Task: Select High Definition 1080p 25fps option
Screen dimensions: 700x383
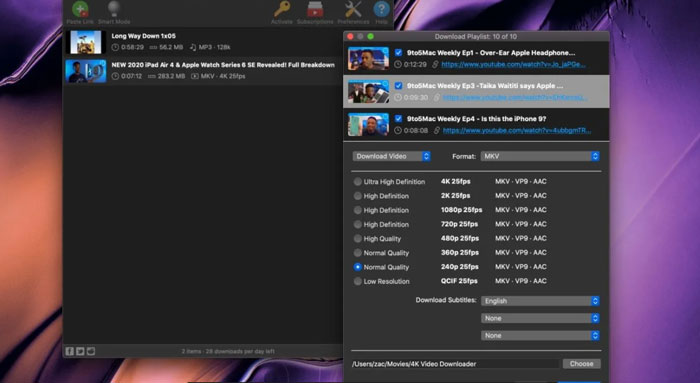Action: [358, 210]
